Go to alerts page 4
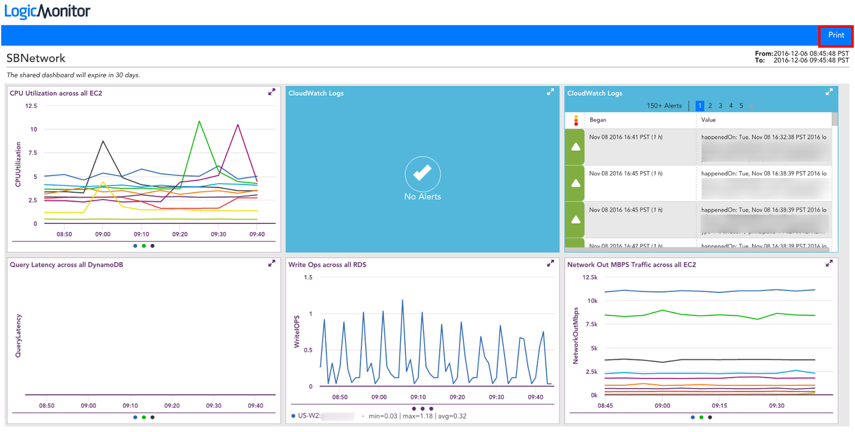The width and height of the screenshot is (855, 432). (731, 106)
